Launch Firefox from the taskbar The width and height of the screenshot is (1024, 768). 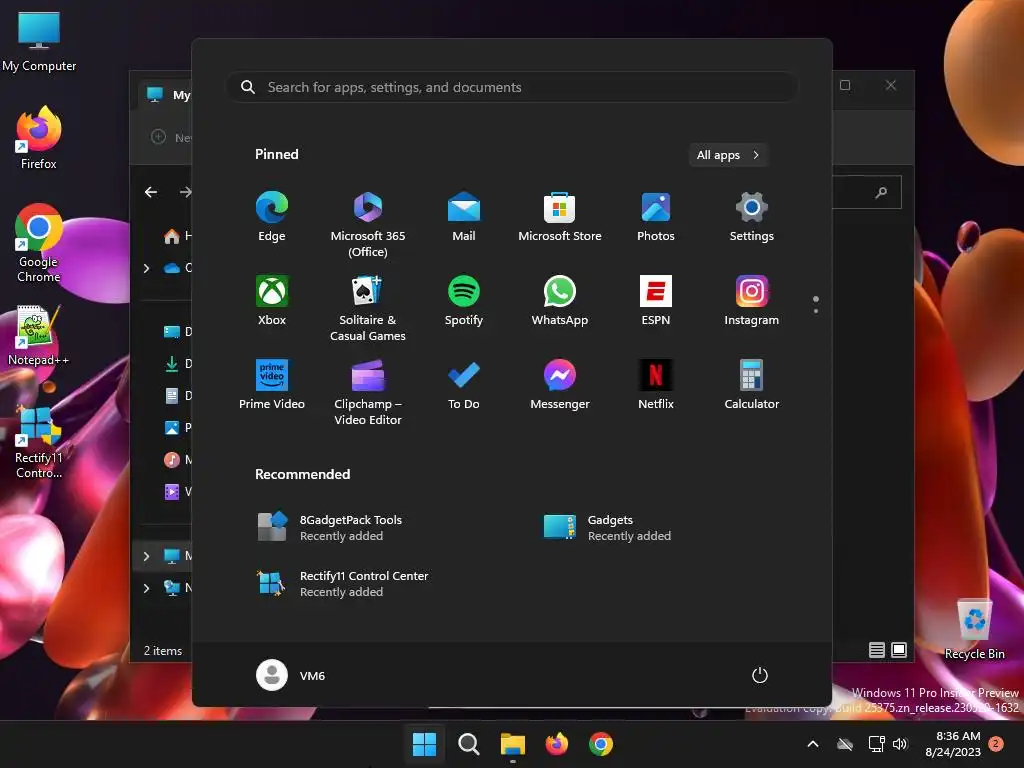pos(556,744)
